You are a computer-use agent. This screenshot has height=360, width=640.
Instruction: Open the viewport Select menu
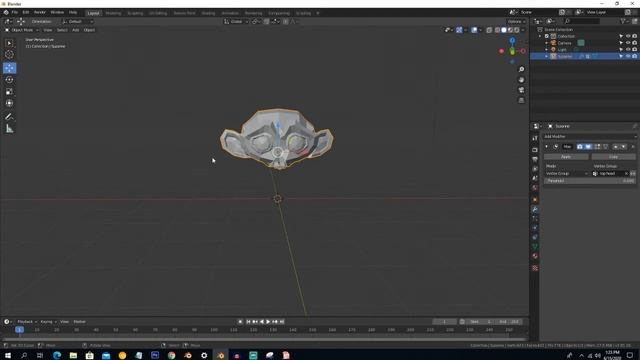62,30
